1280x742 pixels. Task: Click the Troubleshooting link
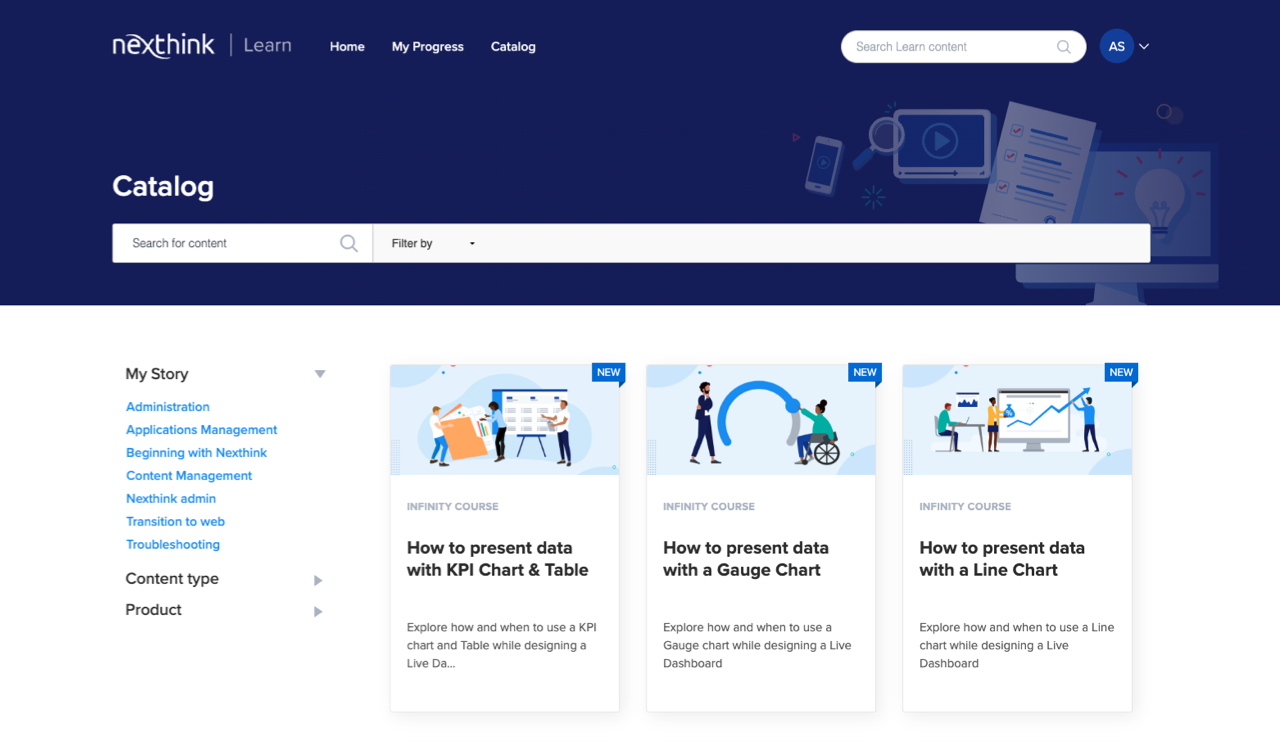pyautogui.click(x=173, y=544)
